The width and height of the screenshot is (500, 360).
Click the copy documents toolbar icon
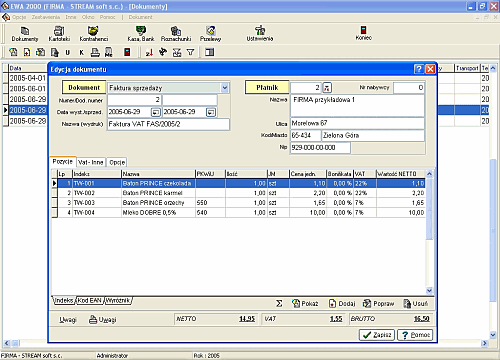[x=41, y=52]
